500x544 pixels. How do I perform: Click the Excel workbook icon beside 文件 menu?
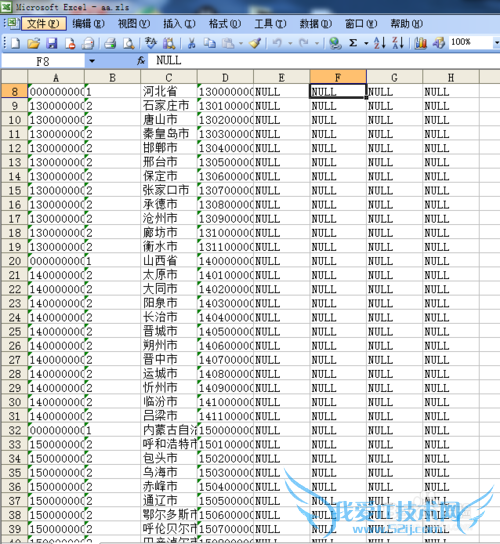coord(13,23)
